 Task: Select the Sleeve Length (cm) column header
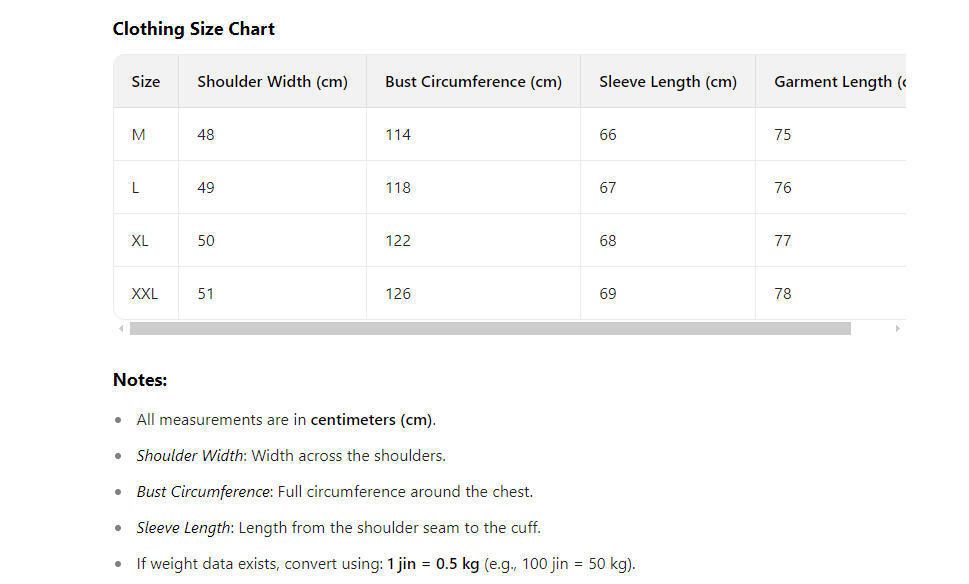pos(667,82)
